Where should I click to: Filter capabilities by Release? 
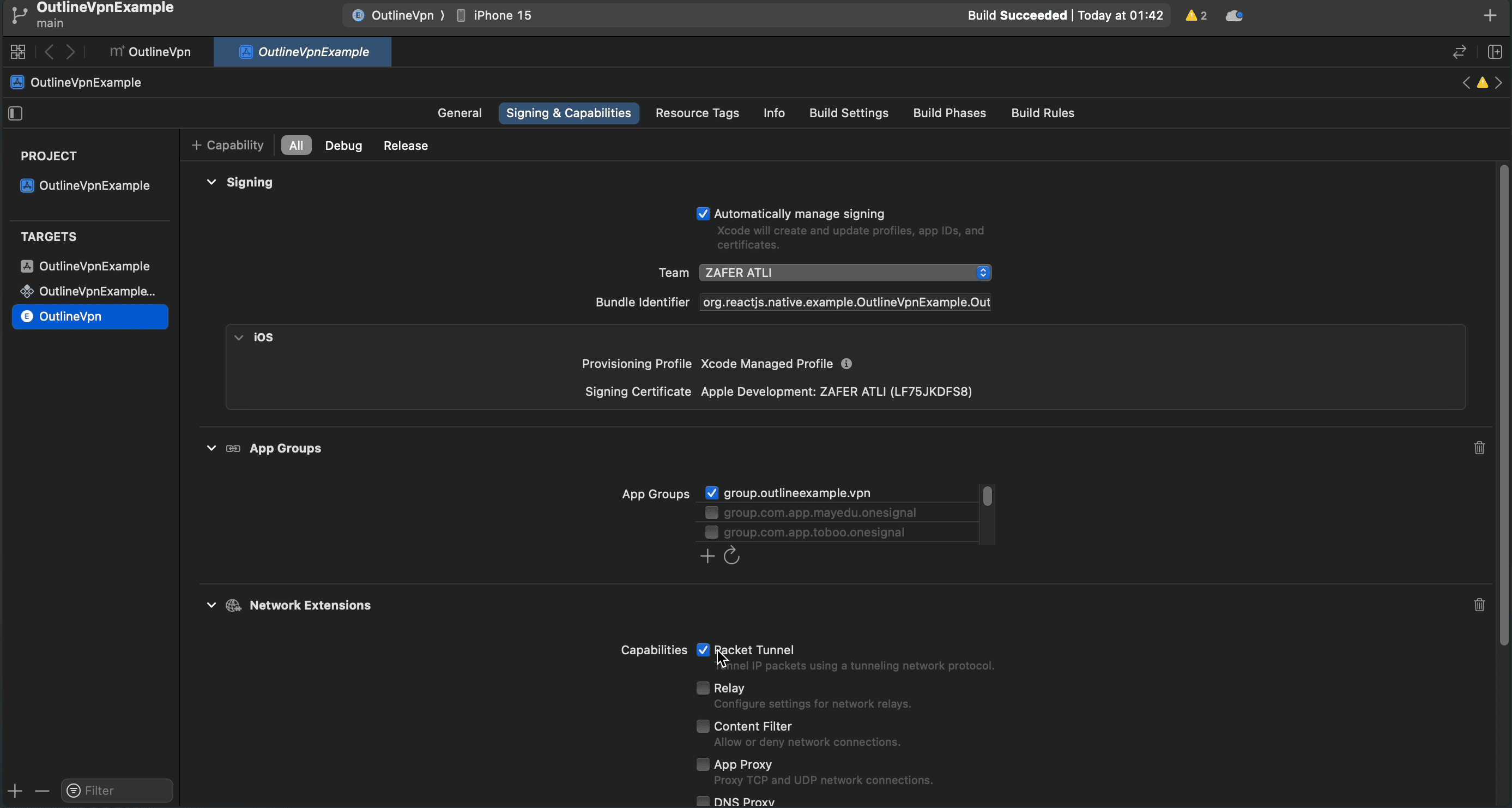tap(406, 145)
